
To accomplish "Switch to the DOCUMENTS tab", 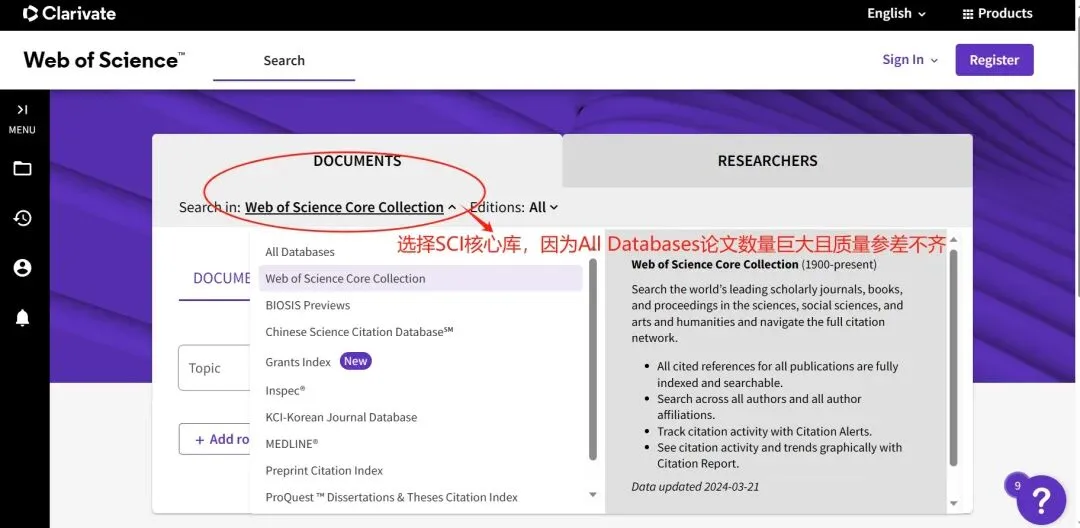I will click(357, 161).
